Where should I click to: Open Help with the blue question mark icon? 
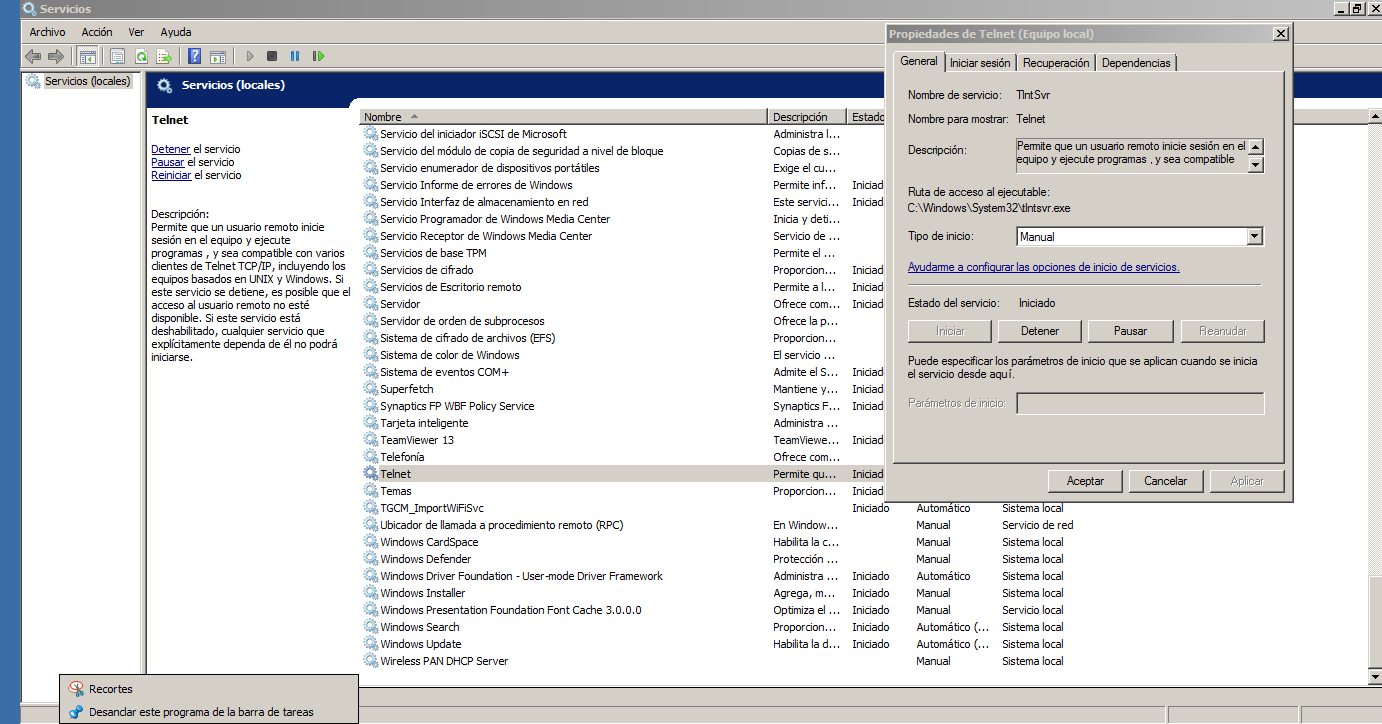(195, 57)
